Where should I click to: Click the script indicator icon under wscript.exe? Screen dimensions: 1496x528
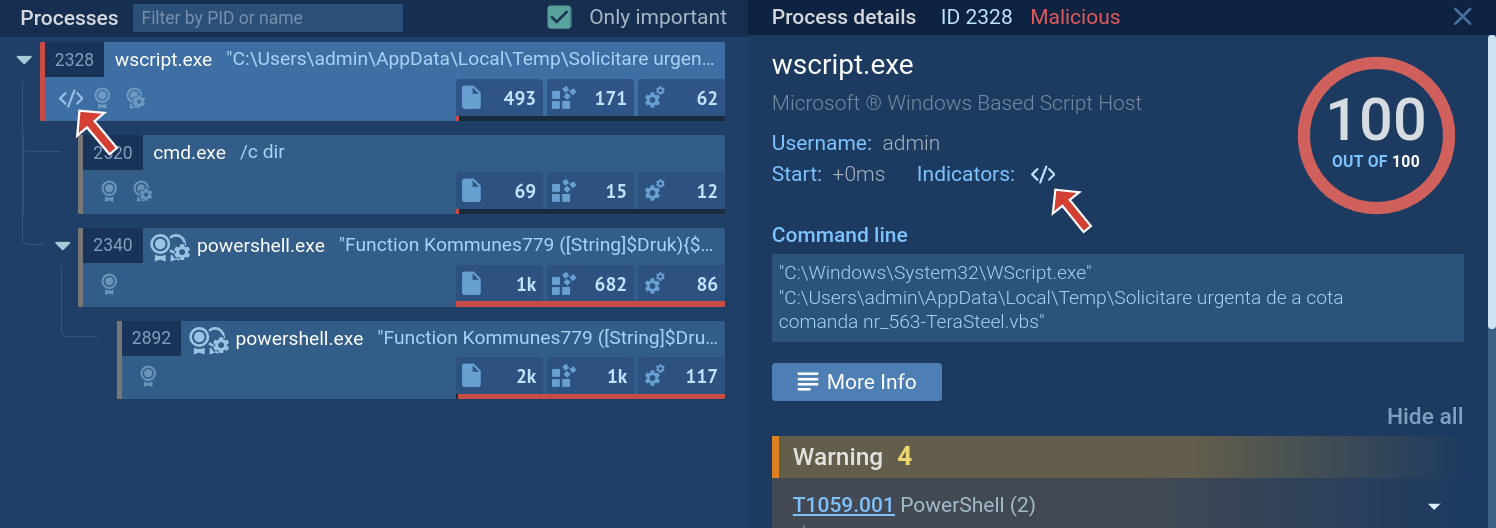point(70,98)
